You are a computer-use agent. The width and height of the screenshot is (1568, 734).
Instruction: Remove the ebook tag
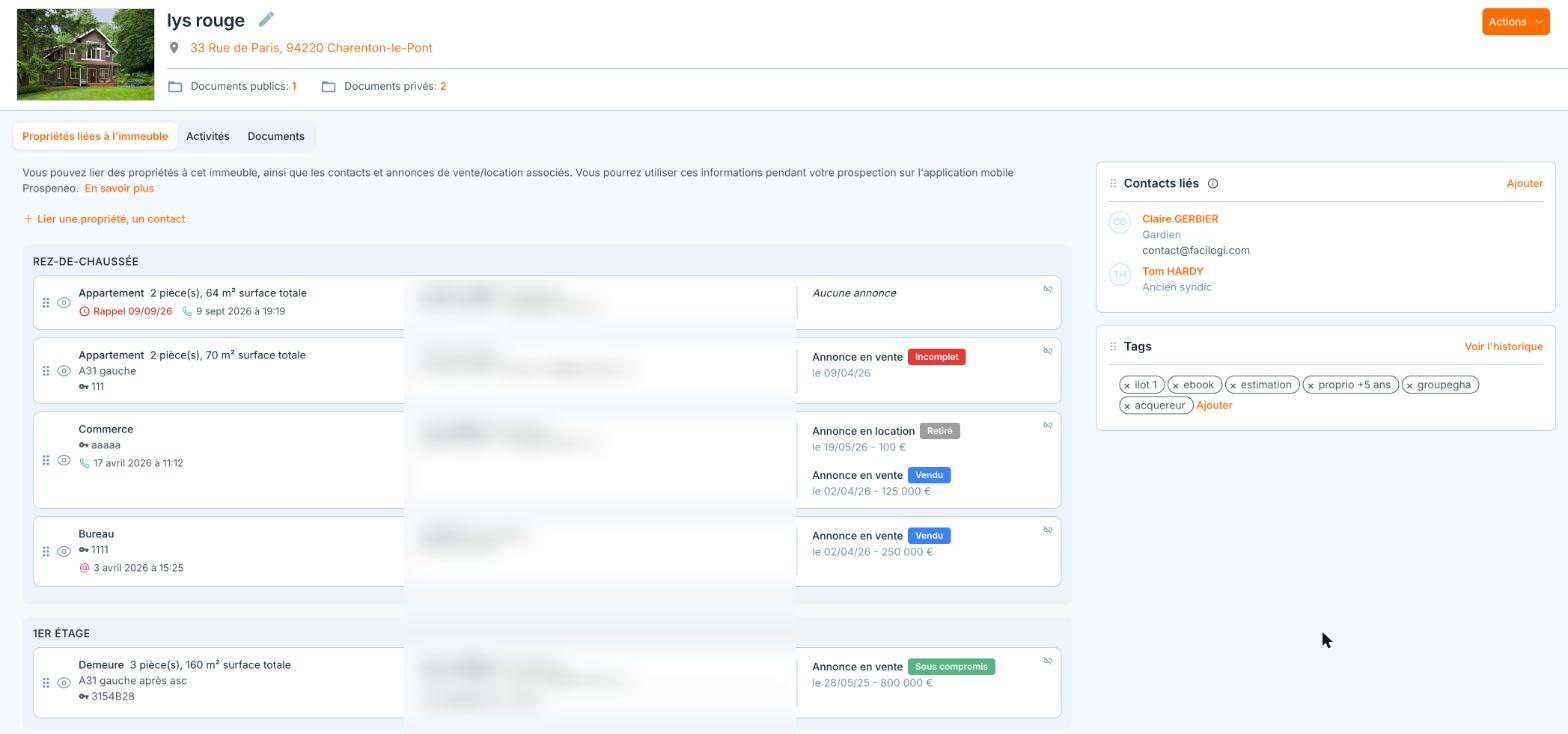[x=1176, y=386]
